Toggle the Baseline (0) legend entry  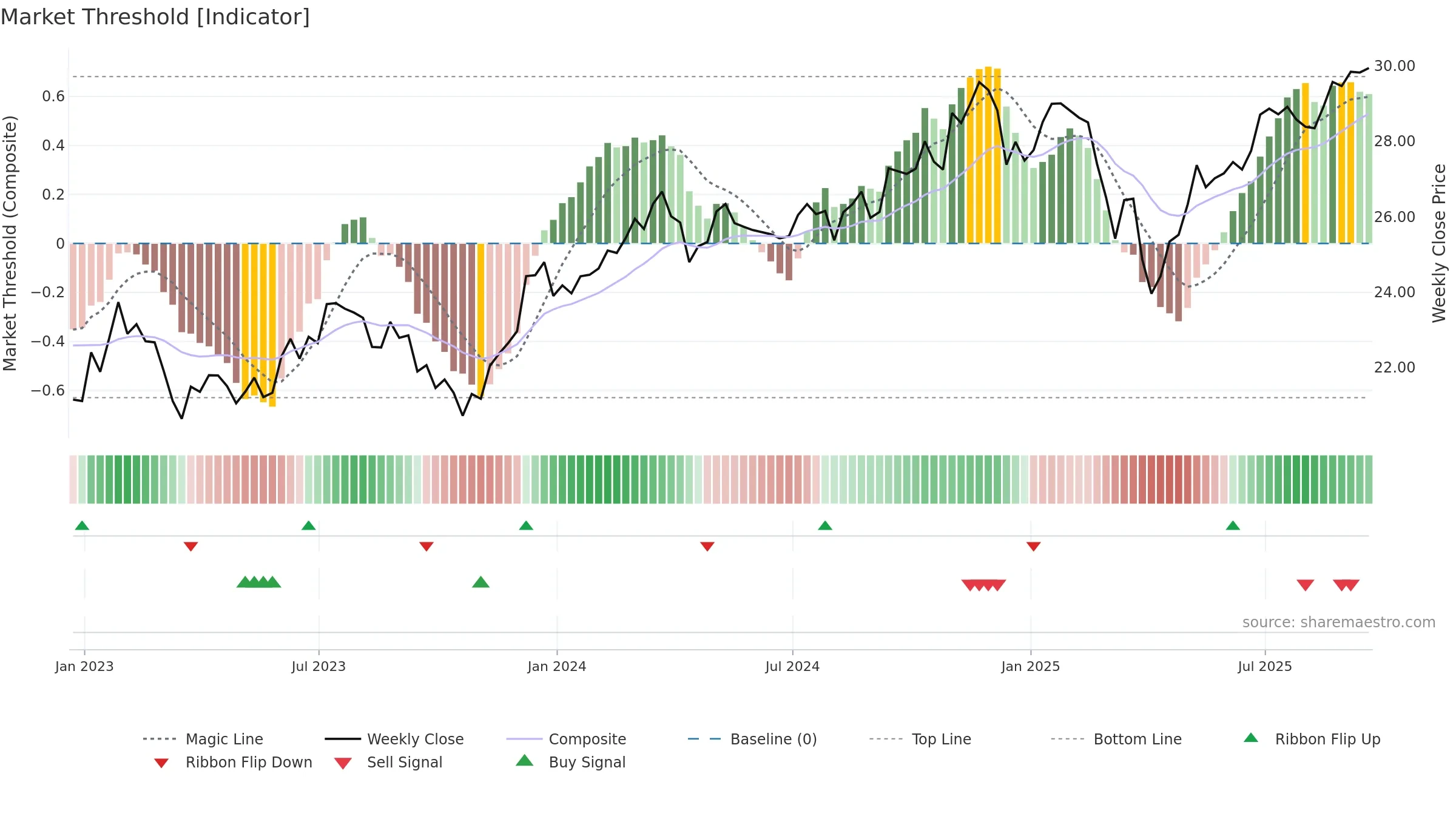(x=752, y=739)
